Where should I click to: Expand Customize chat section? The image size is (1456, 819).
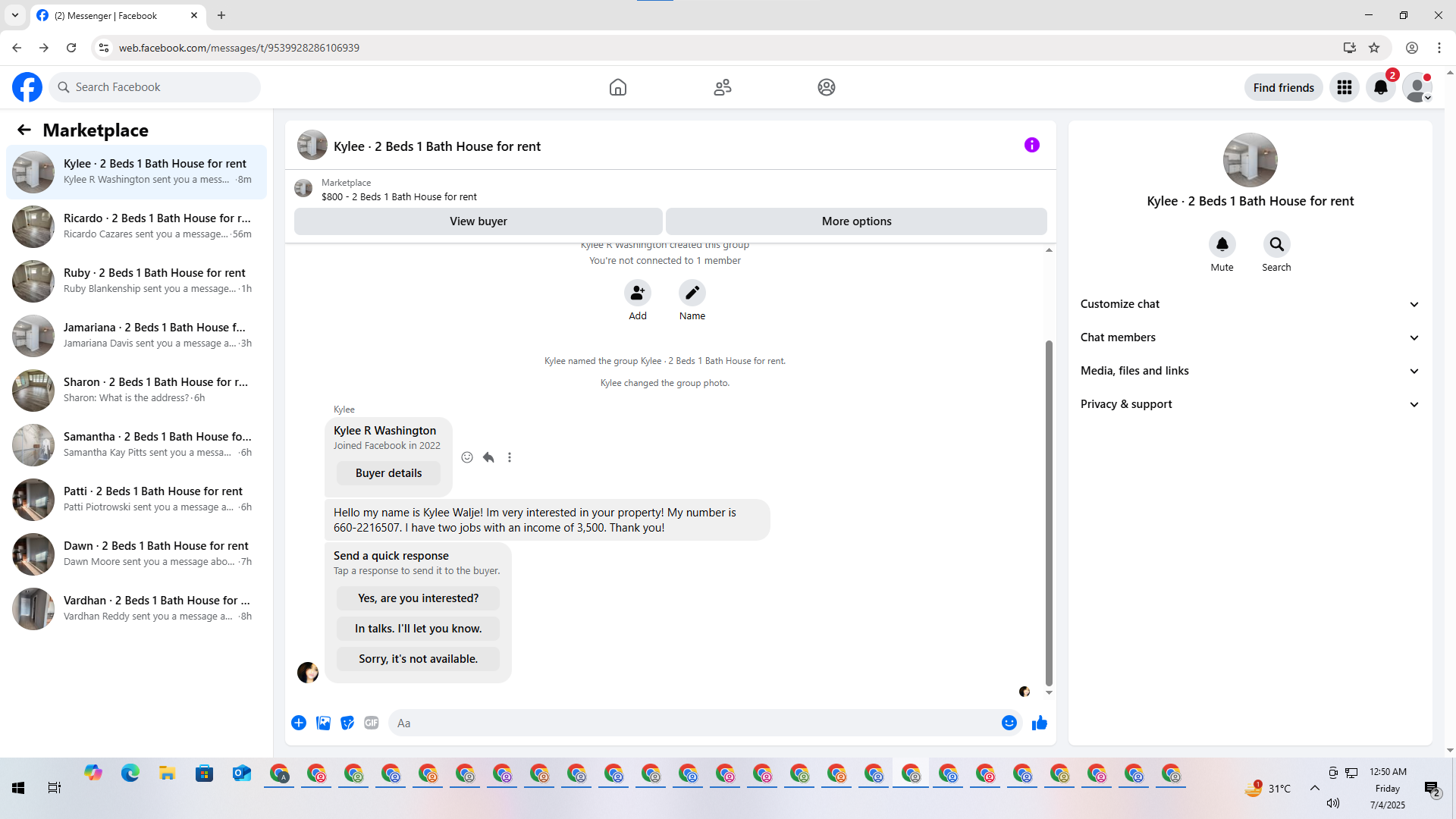(x=1250, y=304)
